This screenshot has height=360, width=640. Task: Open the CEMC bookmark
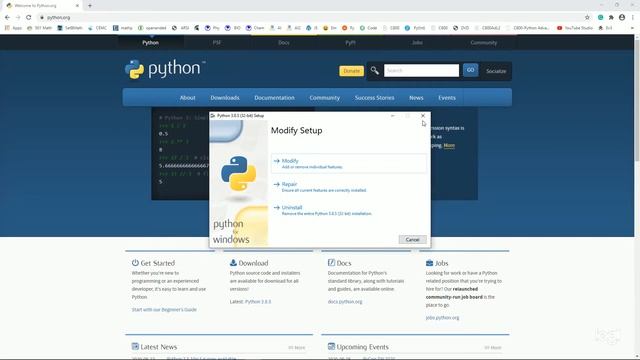(x=98, y=28)
